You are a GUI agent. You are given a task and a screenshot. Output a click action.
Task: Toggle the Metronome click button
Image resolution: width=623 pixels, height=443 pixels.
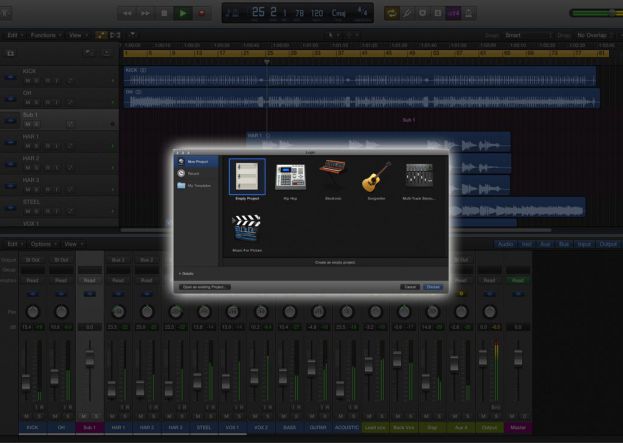468,13
